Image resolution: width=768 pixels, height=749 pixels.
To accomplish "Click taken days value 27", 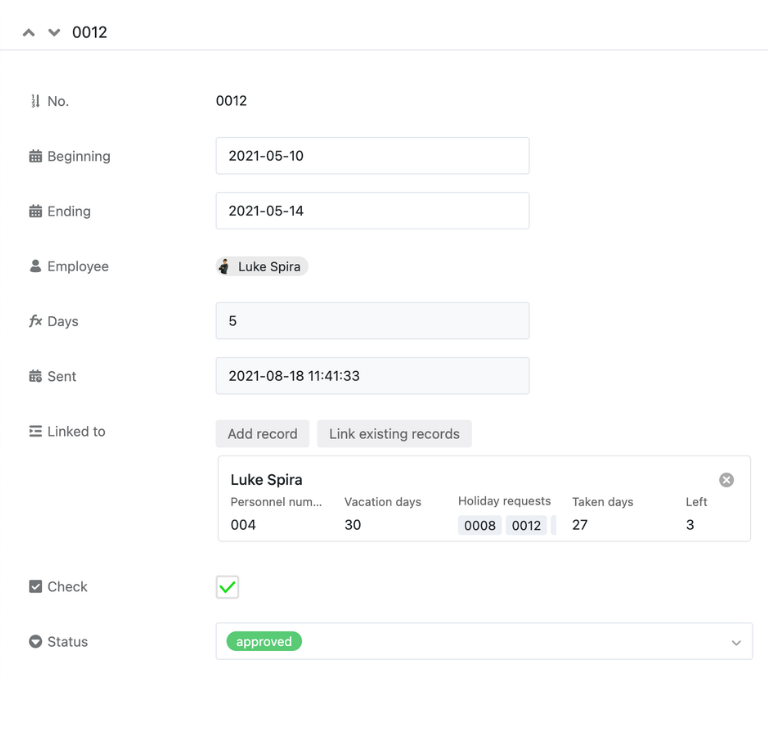I will click(x=580, y=525).
